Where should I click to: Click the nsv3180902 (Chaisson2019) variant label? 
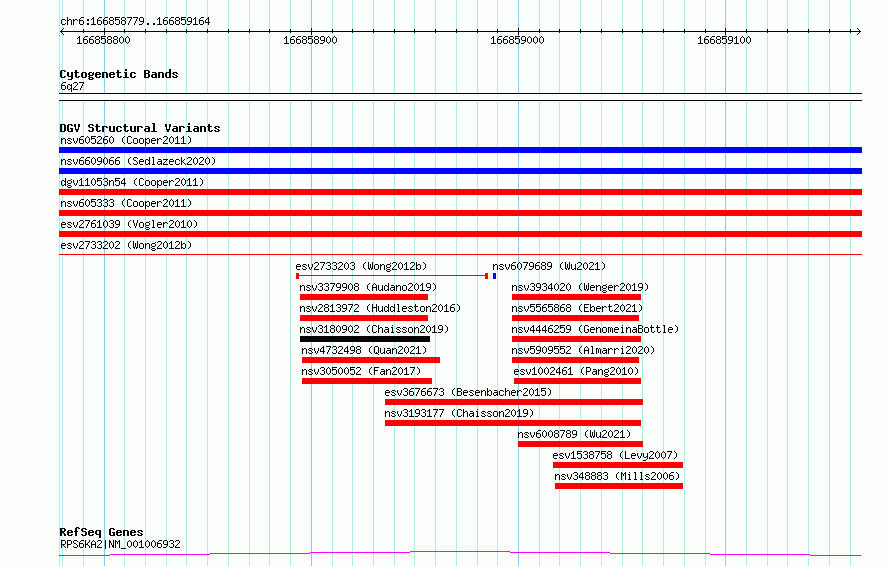374,329
